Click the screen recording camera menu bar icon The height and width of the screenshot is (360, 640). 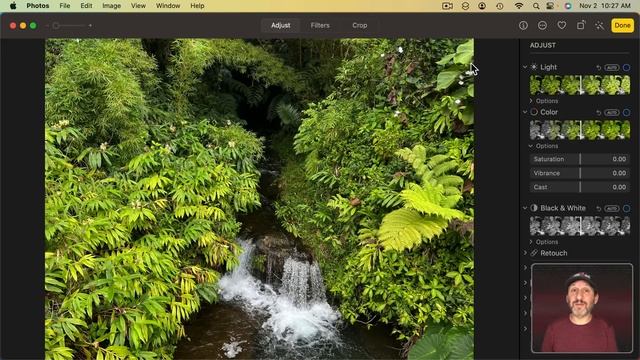[447, 6]
